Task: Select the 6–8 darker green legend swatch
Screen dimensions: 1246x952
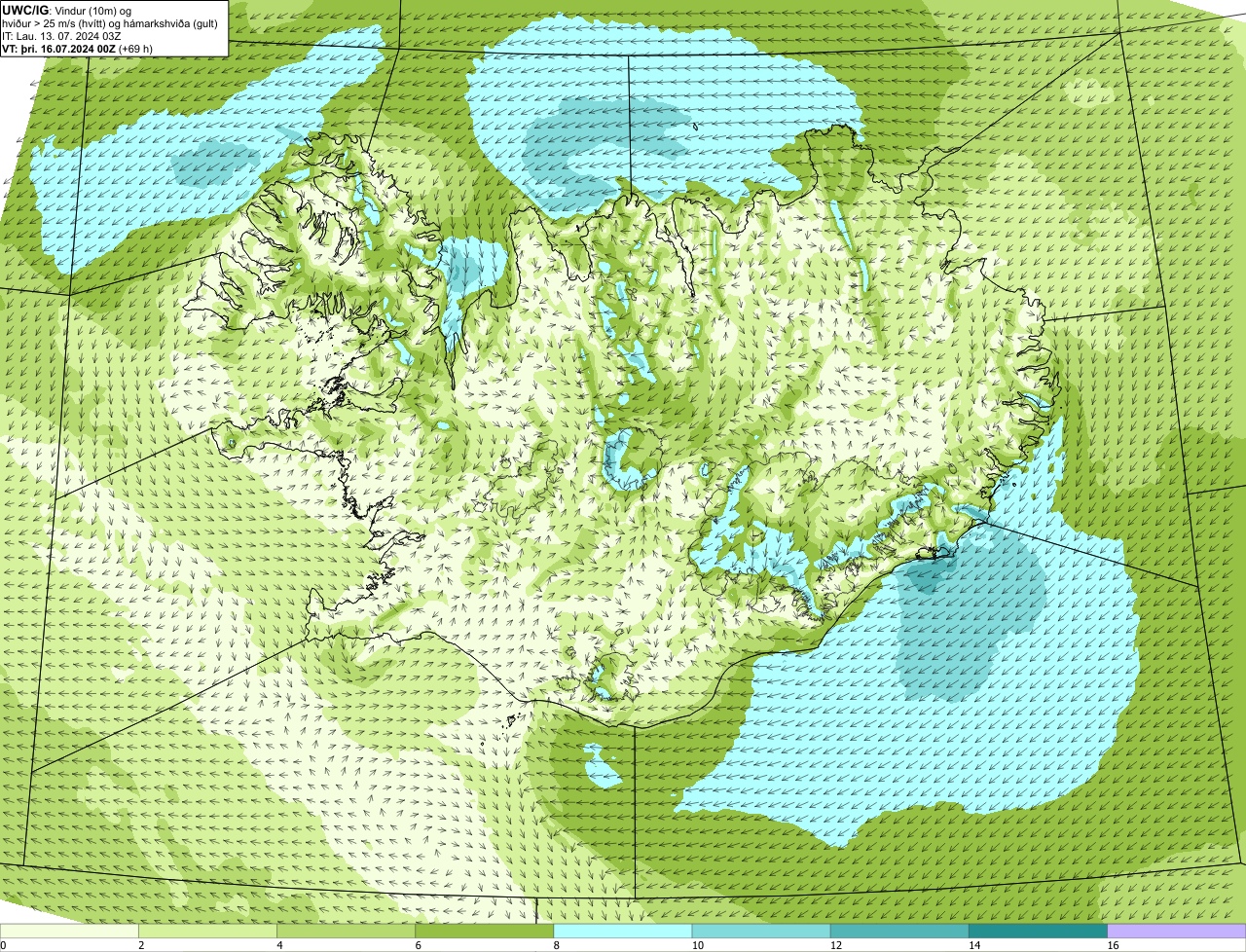Action: pyautogui.click(x=485, y=931)
